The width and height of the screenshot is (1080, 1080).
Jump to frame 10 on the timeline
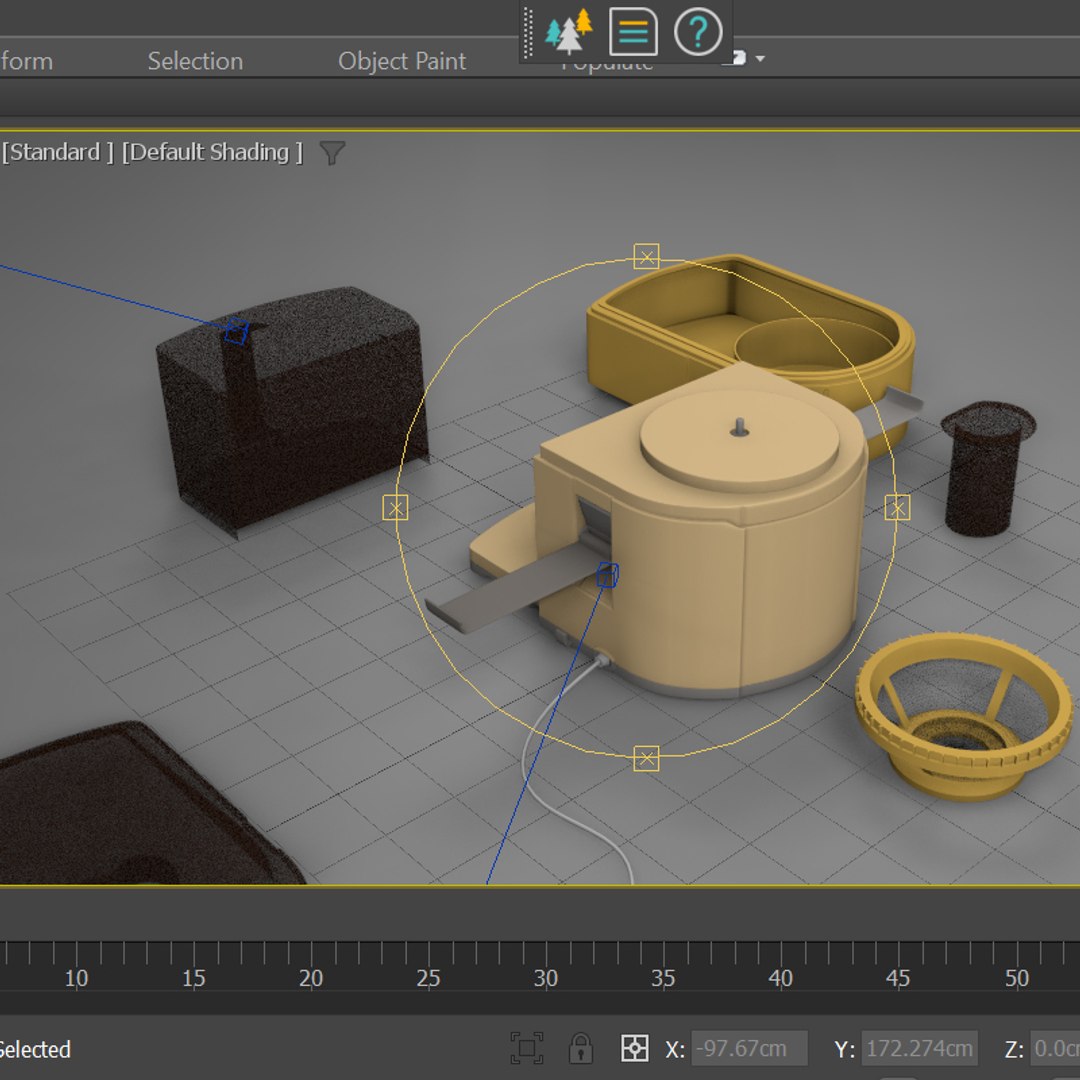[76, 978]
